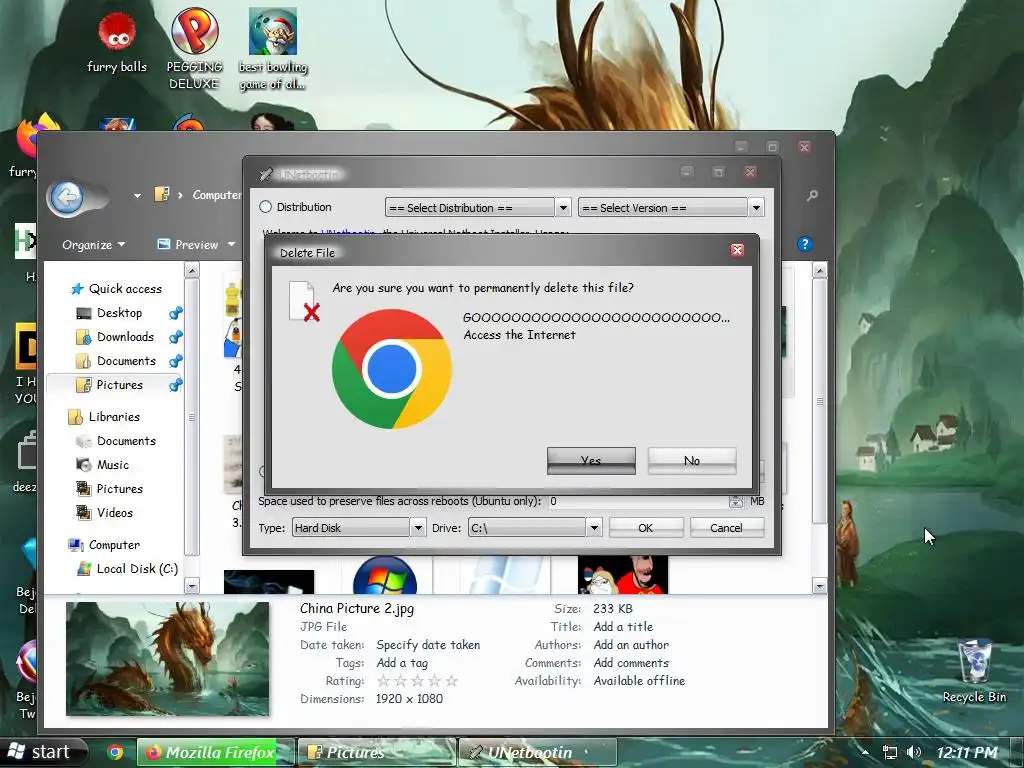
Task: Click the large Chrome logo in dialog
Action: [391, 369]
